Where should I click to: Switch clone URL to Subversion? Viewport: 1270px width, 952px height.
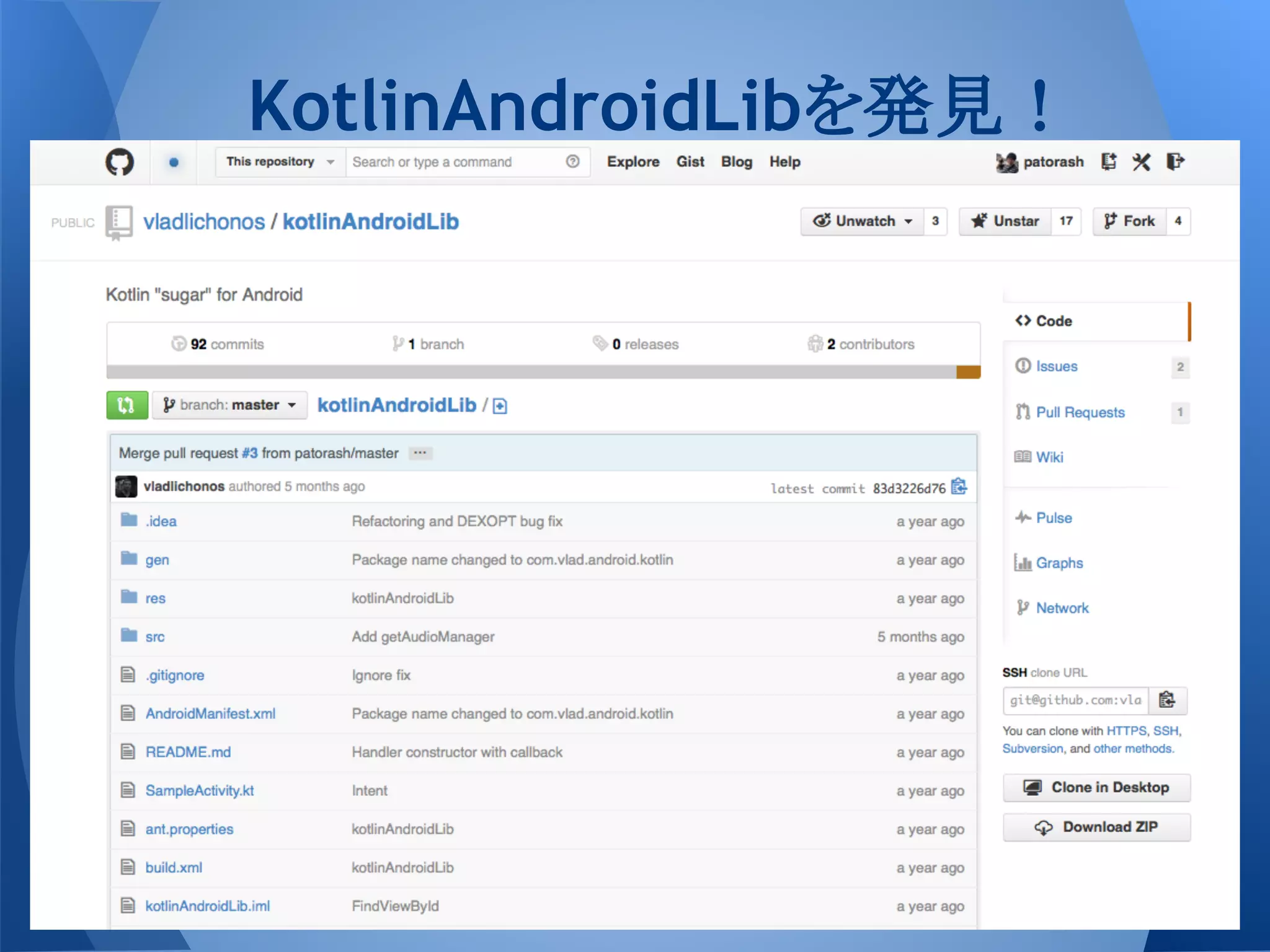(x=1032, y=749)
